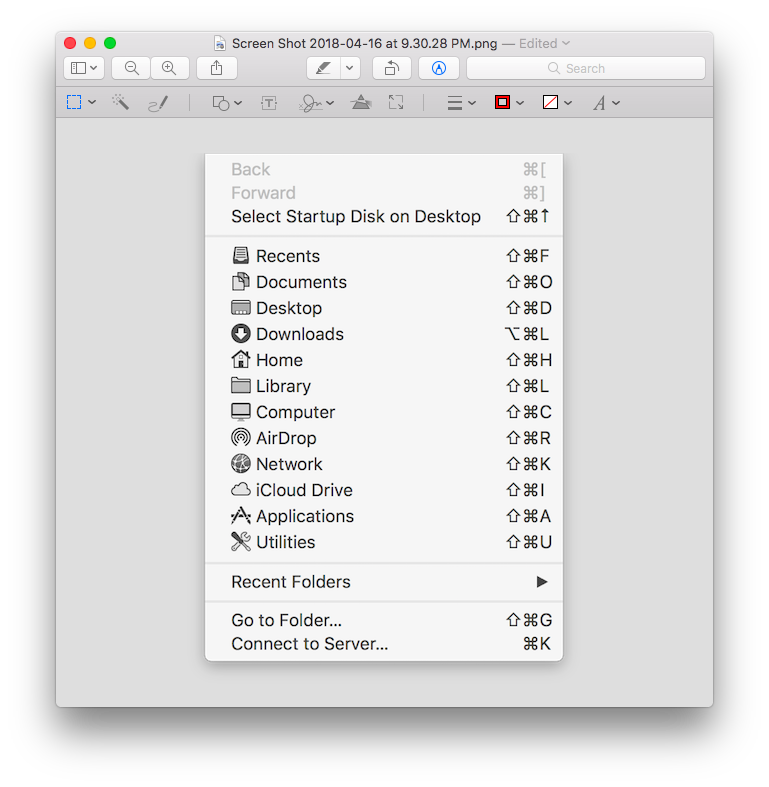Screen dimensions: 769x787
Task: Click the document title file icon
Action: pyautogui.click(x=220, y=44)
